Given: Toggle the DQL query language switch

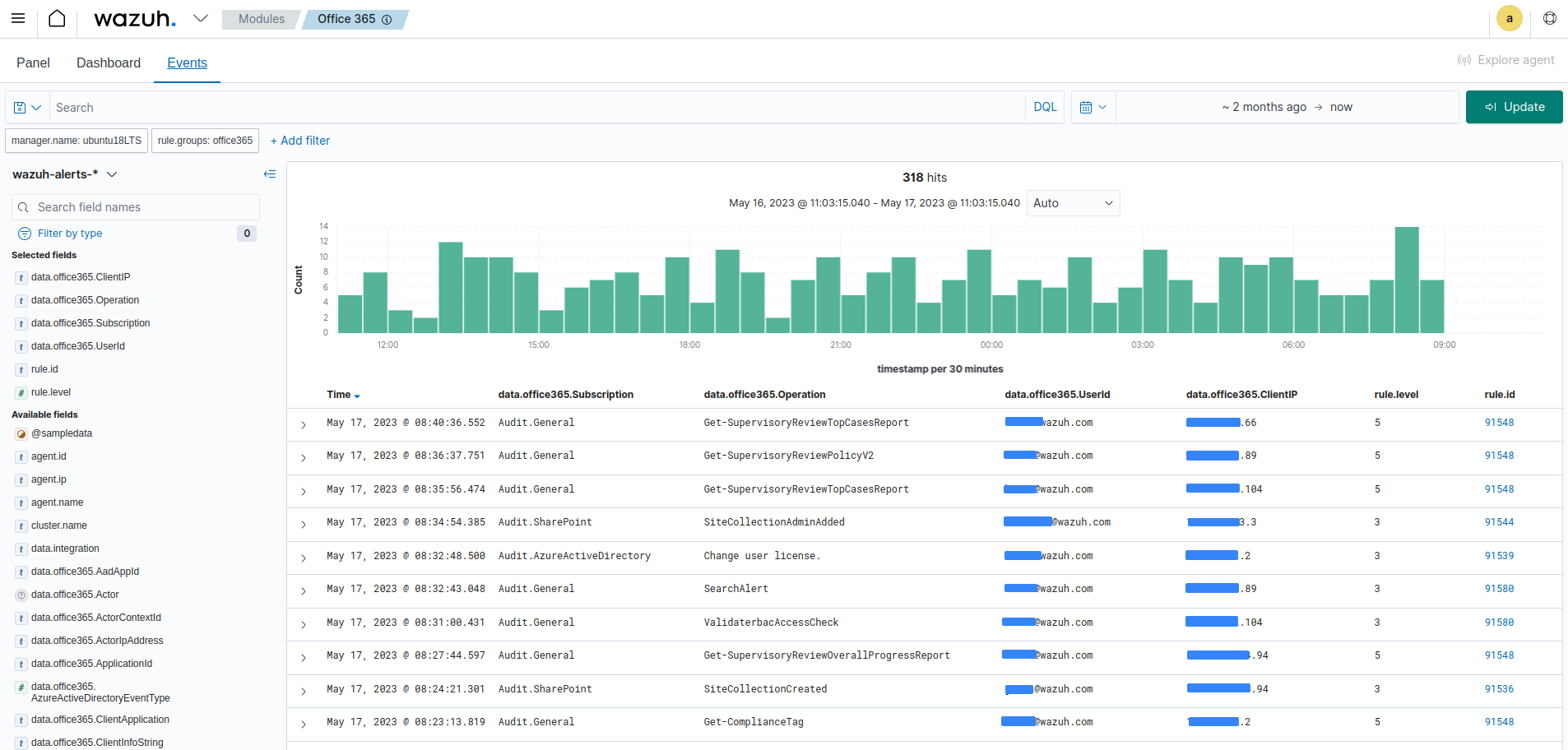Looking at the screenshot, I should 1045,107.
